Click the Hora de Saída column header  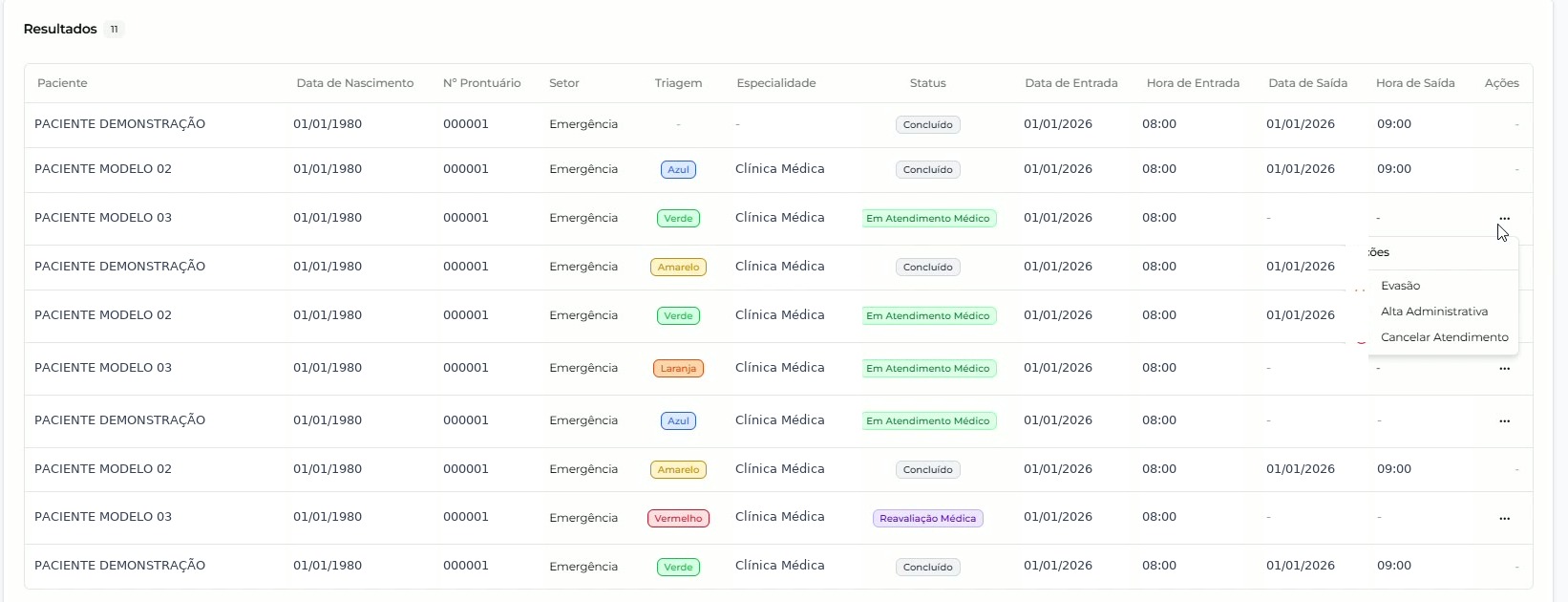tap(1415, 83)
